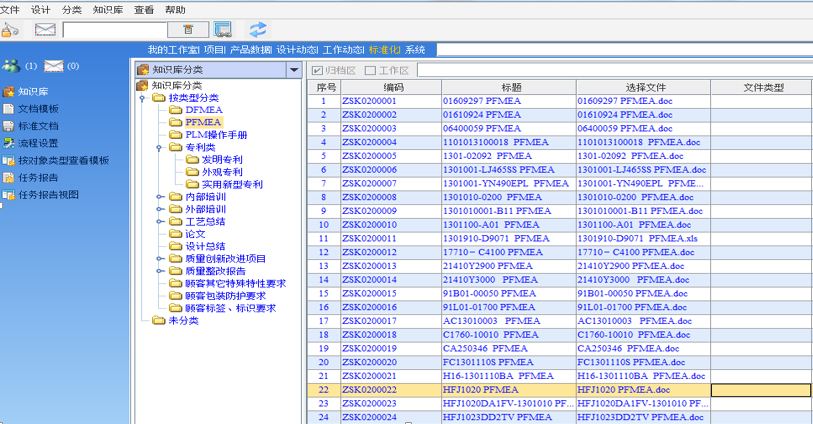This screenshot has height=424, width=813.
Task: Click the envelope mail icon in toolbar
Action: pyautogui.click(x=45, y=30)
